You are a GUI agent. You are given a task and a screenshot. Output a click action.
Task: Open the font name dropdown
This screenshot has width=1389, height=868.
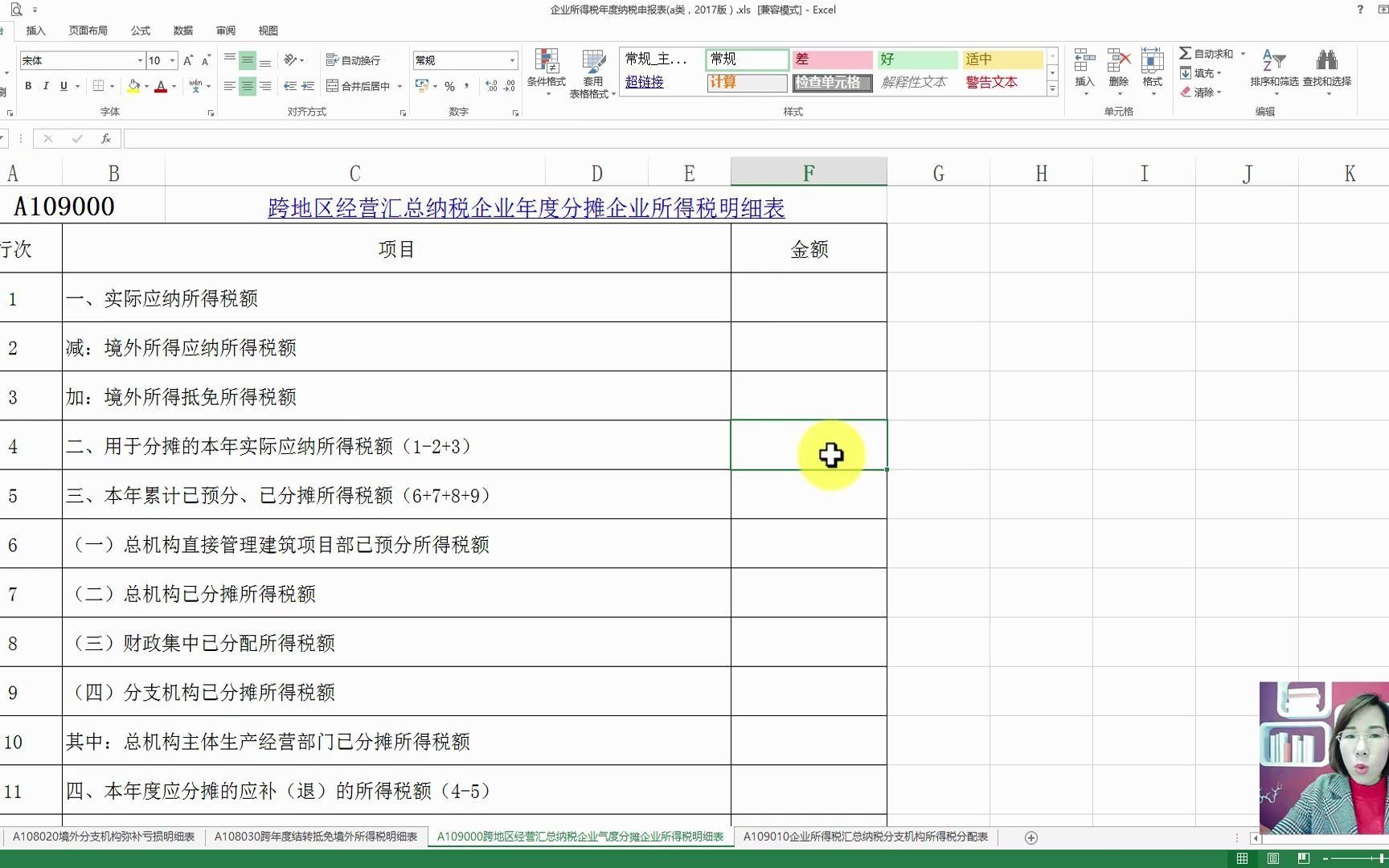click(138, 59)
